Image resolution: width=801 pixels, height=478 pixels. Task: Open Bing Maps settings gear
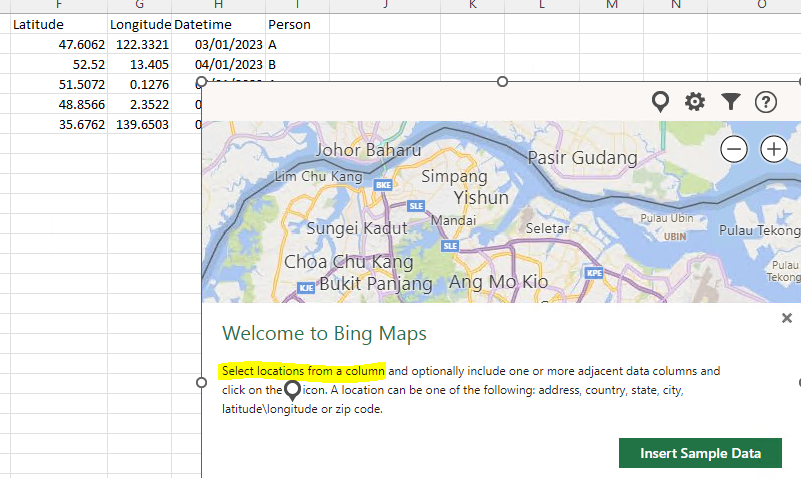(695, 102)
